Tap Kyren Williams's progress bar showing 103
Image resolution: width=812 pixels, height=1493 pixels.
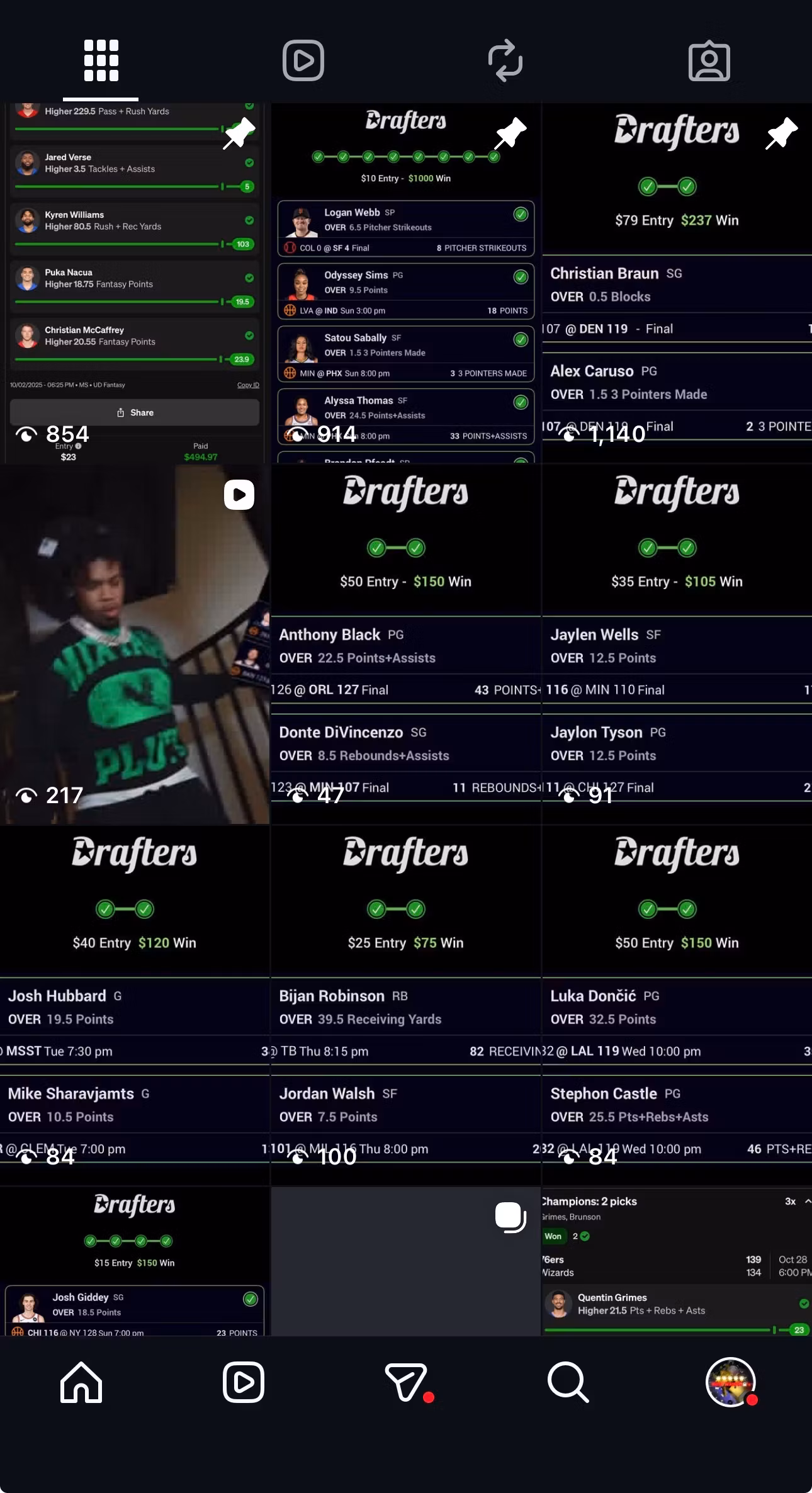tap(134, 244)
